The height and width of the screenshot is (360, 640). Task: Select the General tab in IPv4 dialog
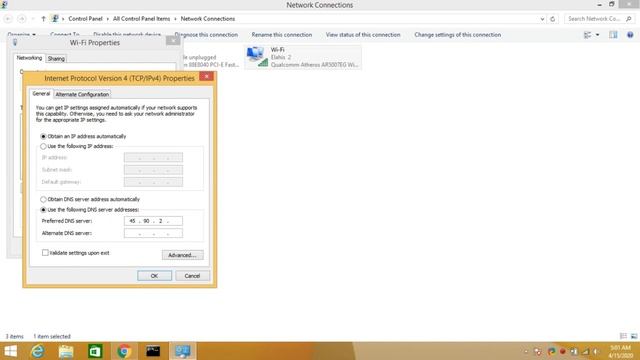[41, 94]
